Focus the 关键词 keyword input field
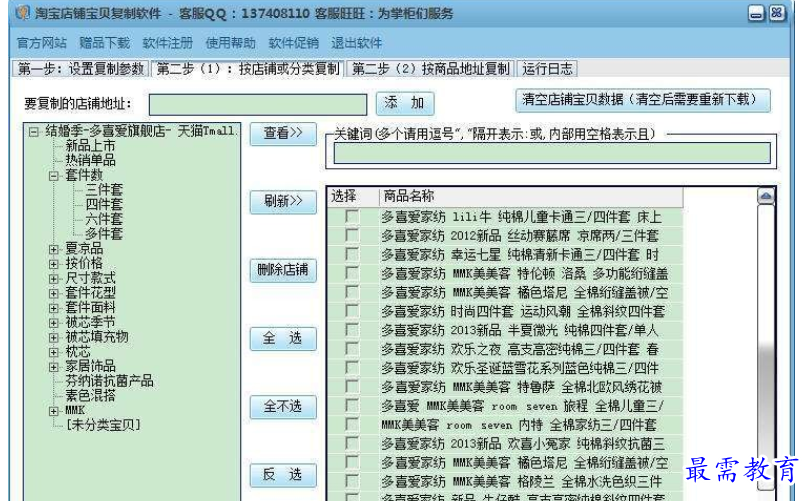Viewport: 807px width, 501px height. pos(552,153)
